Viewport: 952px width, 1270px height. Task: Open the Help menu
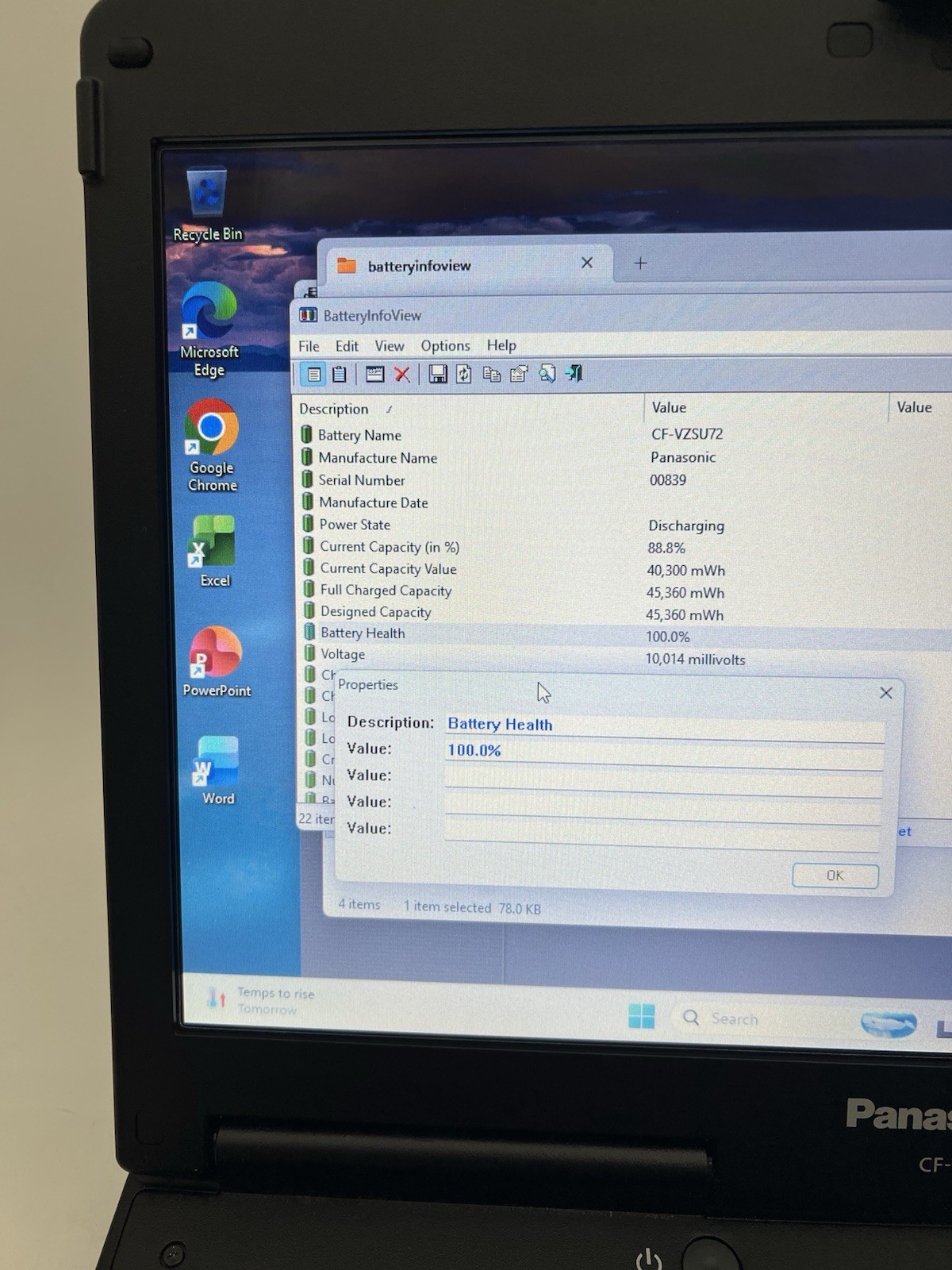(501, 345)
